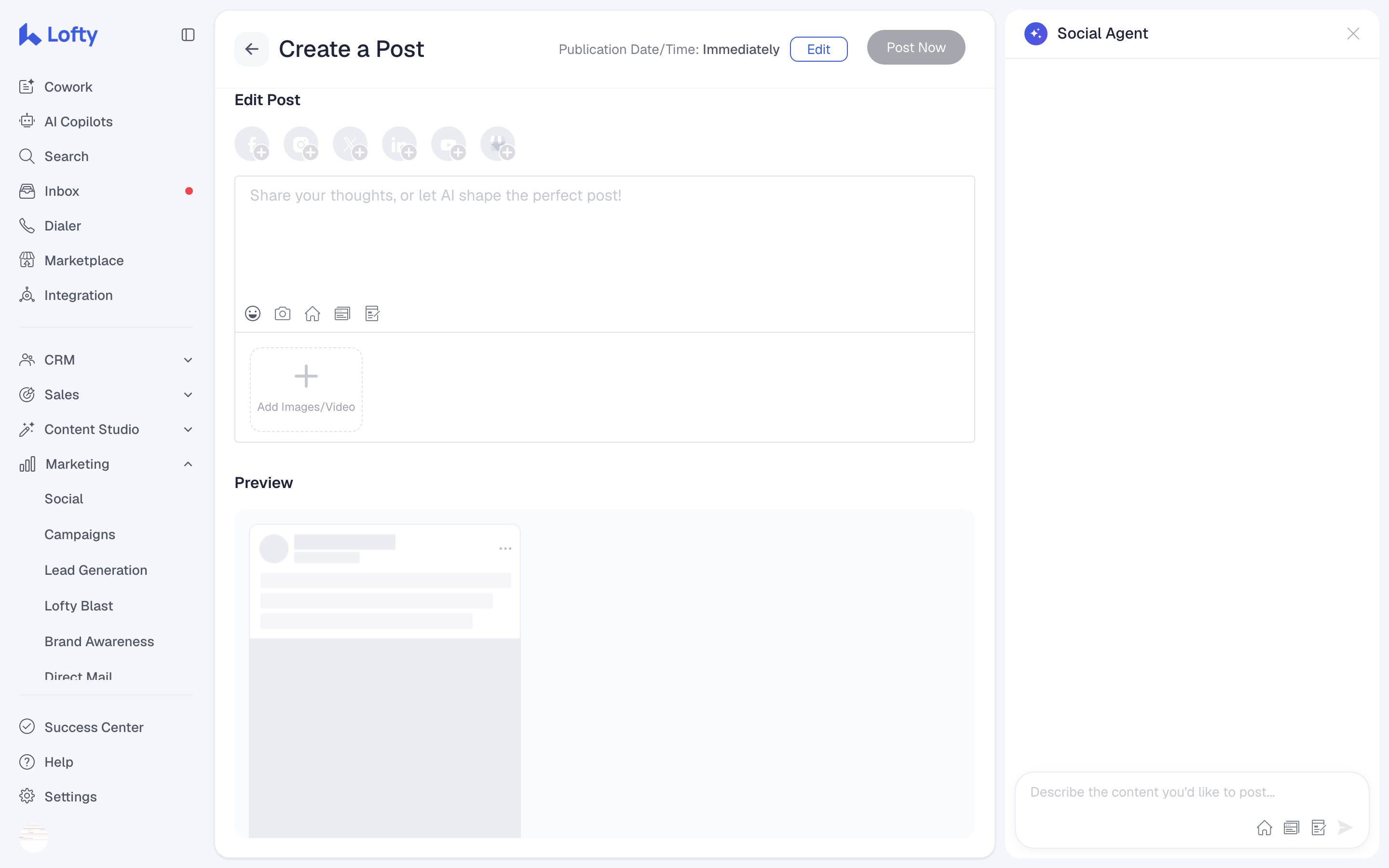Screen dimensions: 1389x868
Task: Insert a listing via house icon in editor
Action: (312, 313)
